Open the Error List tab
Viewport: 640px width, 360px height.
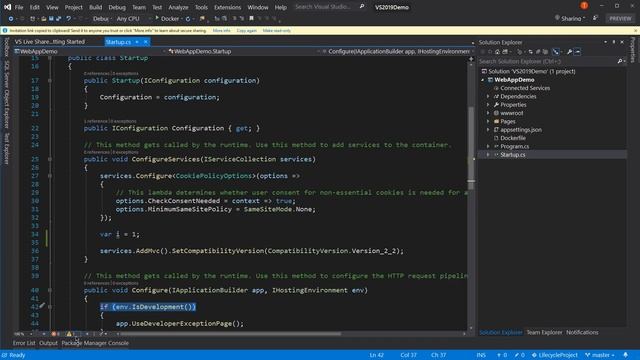point(24,343)
